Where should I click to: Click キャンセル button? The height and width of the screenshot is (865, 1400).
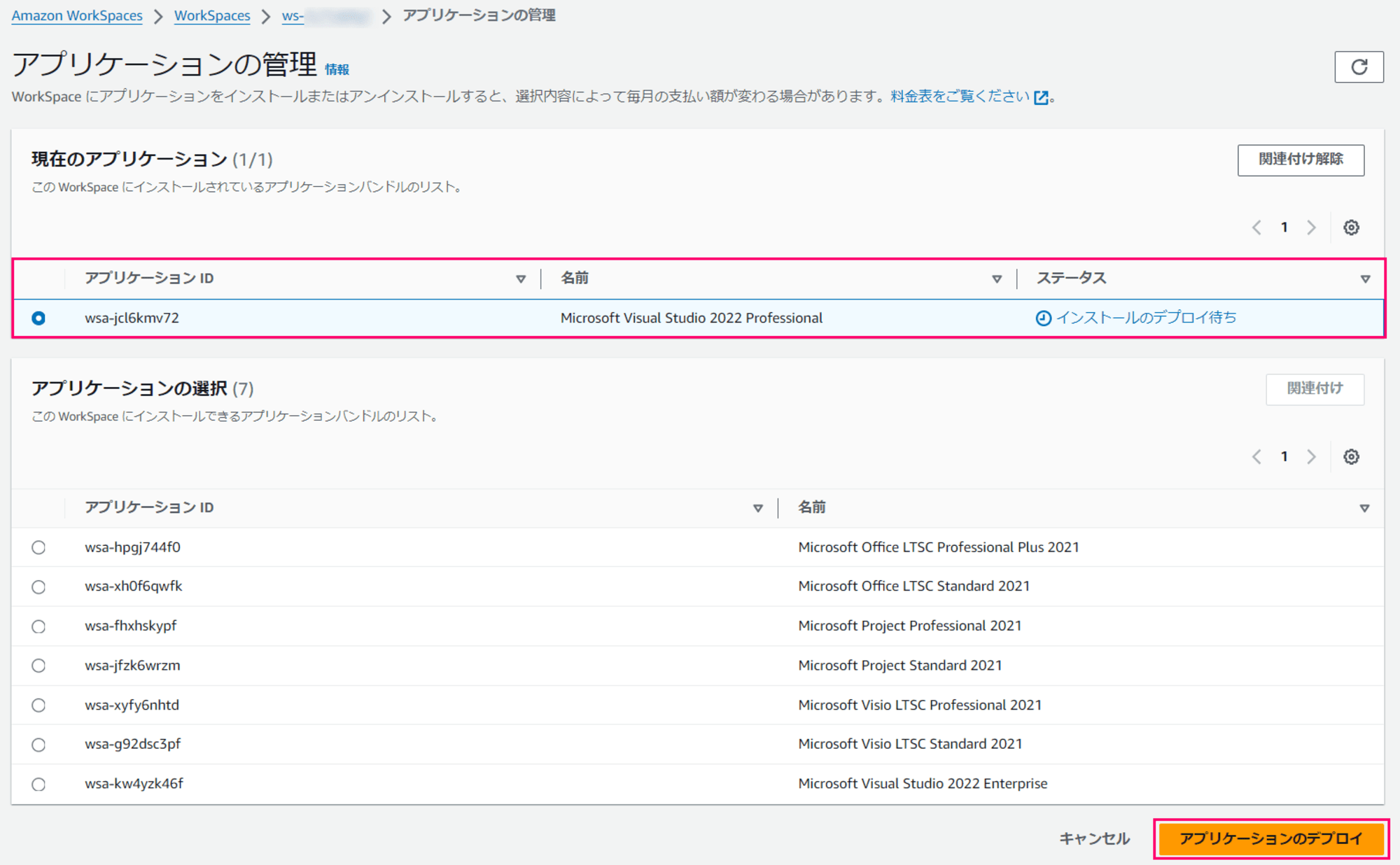pyautogui.click(x=1094, y=838)
